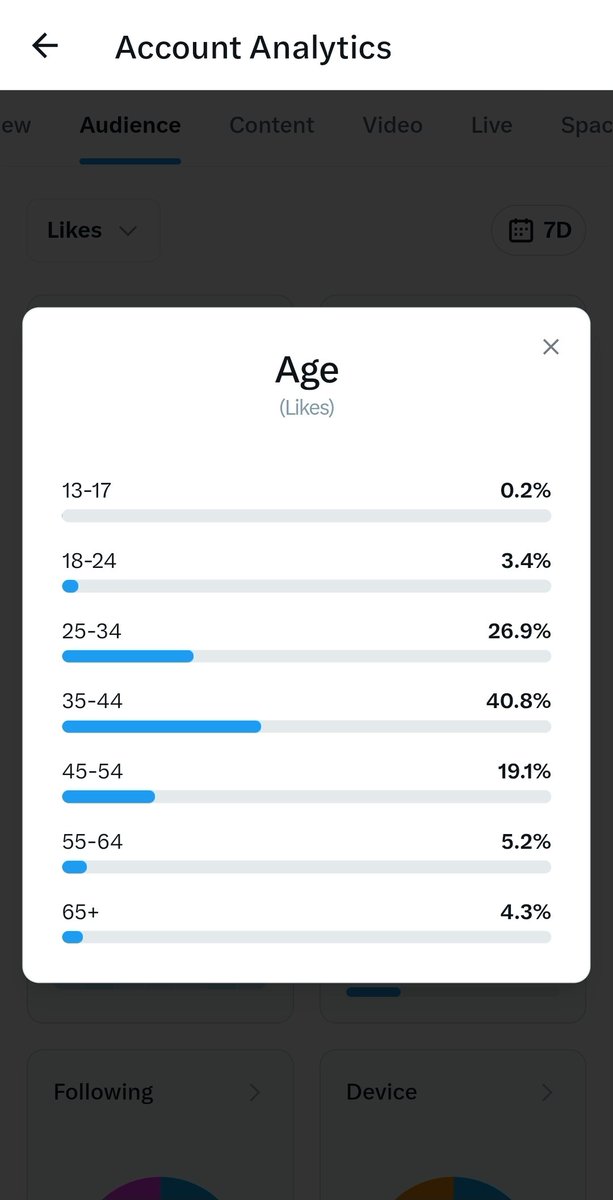Tap the 18-24 age label
The width and height of the screenshot is (613, 1200).
pyautogui.click(x=89, y=561)
